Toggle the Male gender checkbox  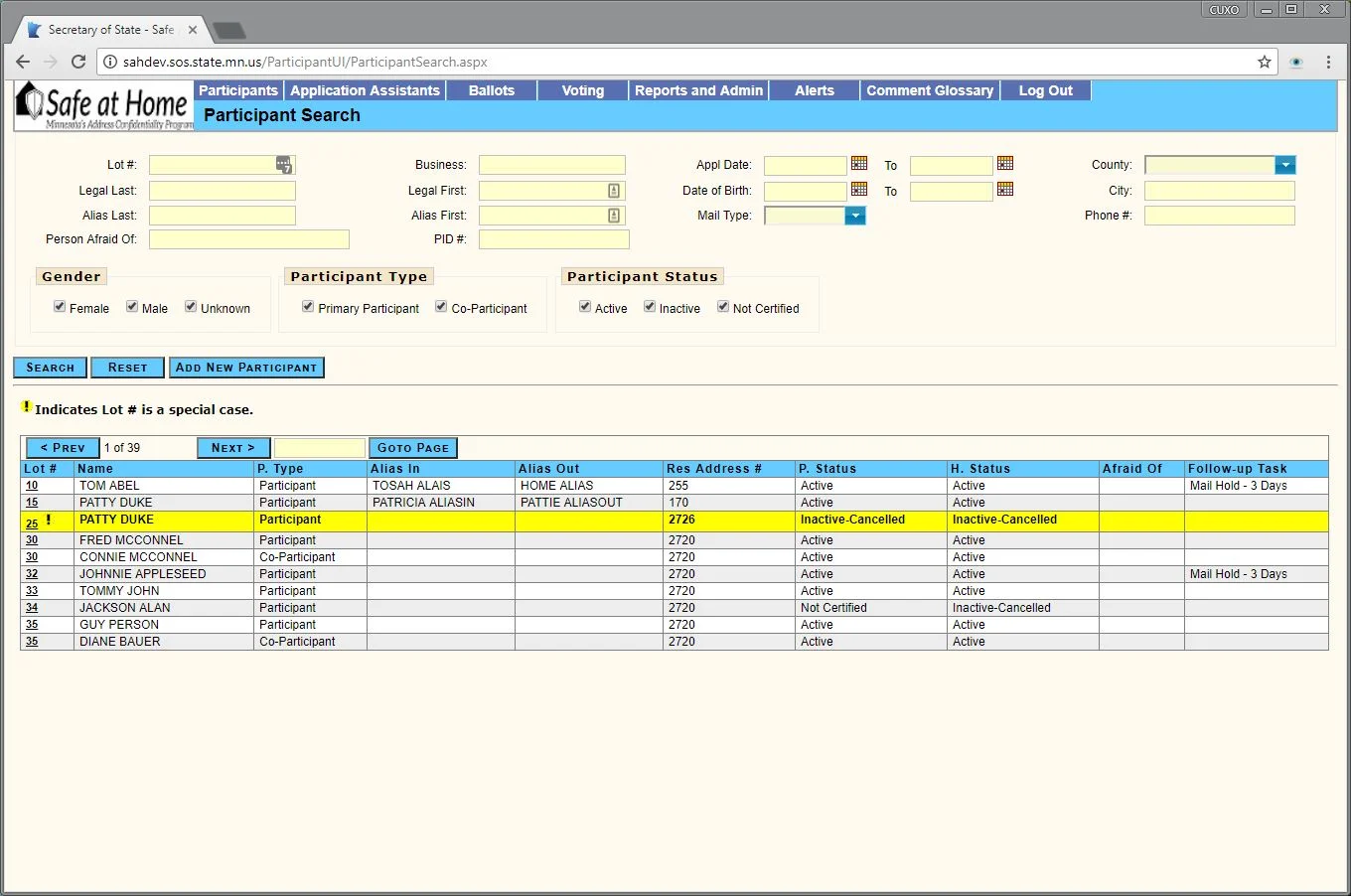pyautogui.click(x=132, y=307)
